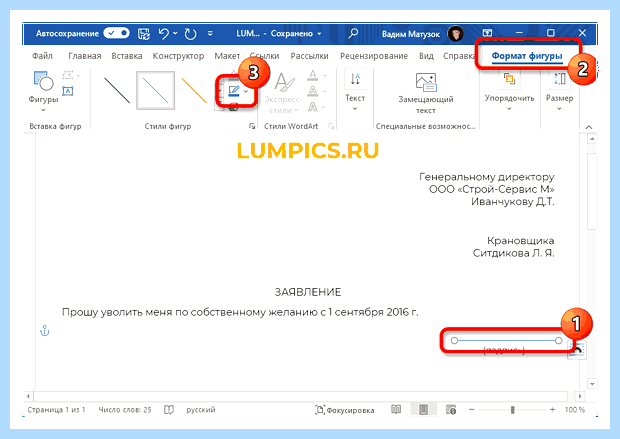The width and height of the screenshot is (620, 439).
Task: Click Страница 1 из 1 in status bar
Action: (x=56, y=410)
